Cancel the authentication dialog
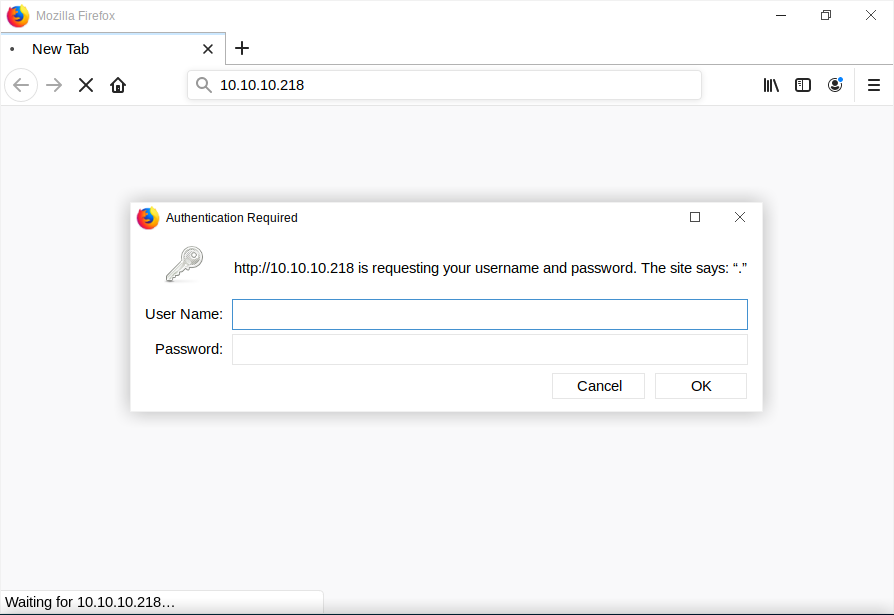The height and width of the screenshot is (615, 894). click(x=598, y=386)
